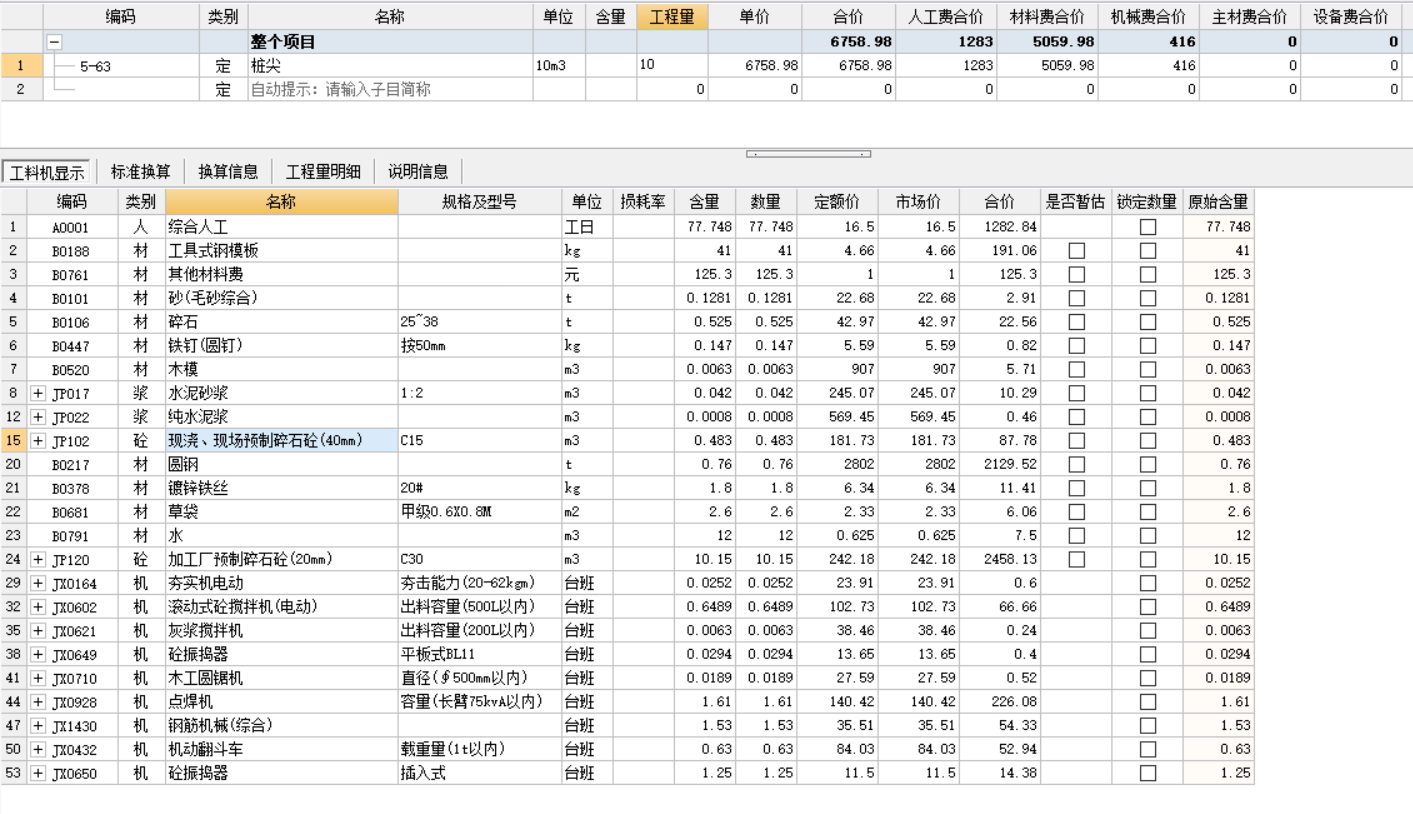Open the 工程量明细 tab
The width and height of the screenshot is (1413, 814).
coord(324,171)
